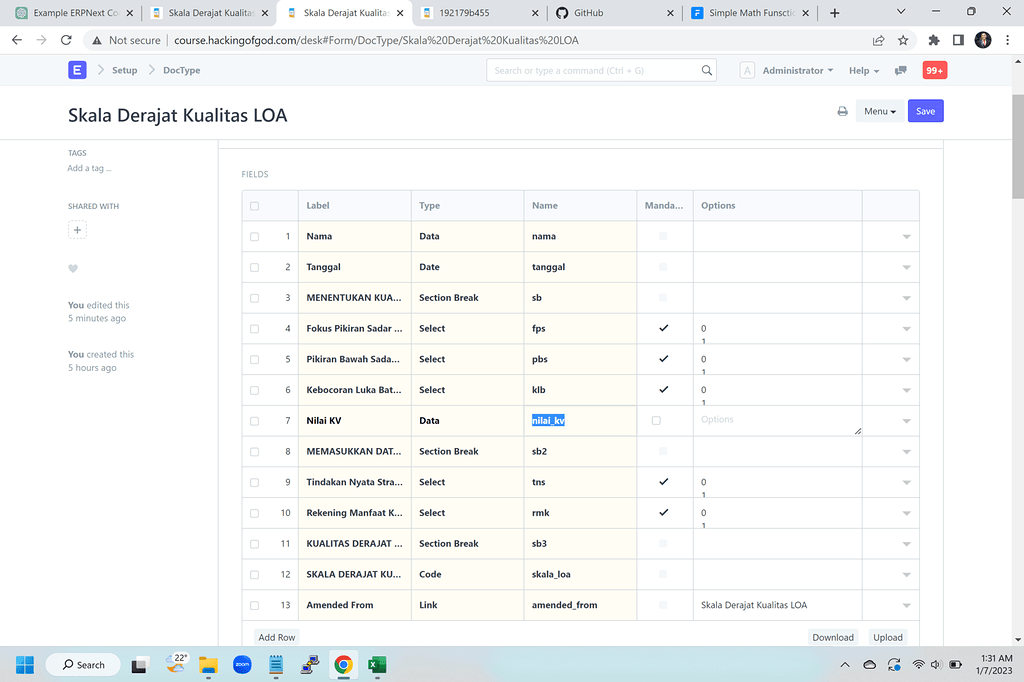
Task: Save the Skala Derajat Kualitas LOA doctype
Action: 925,111
